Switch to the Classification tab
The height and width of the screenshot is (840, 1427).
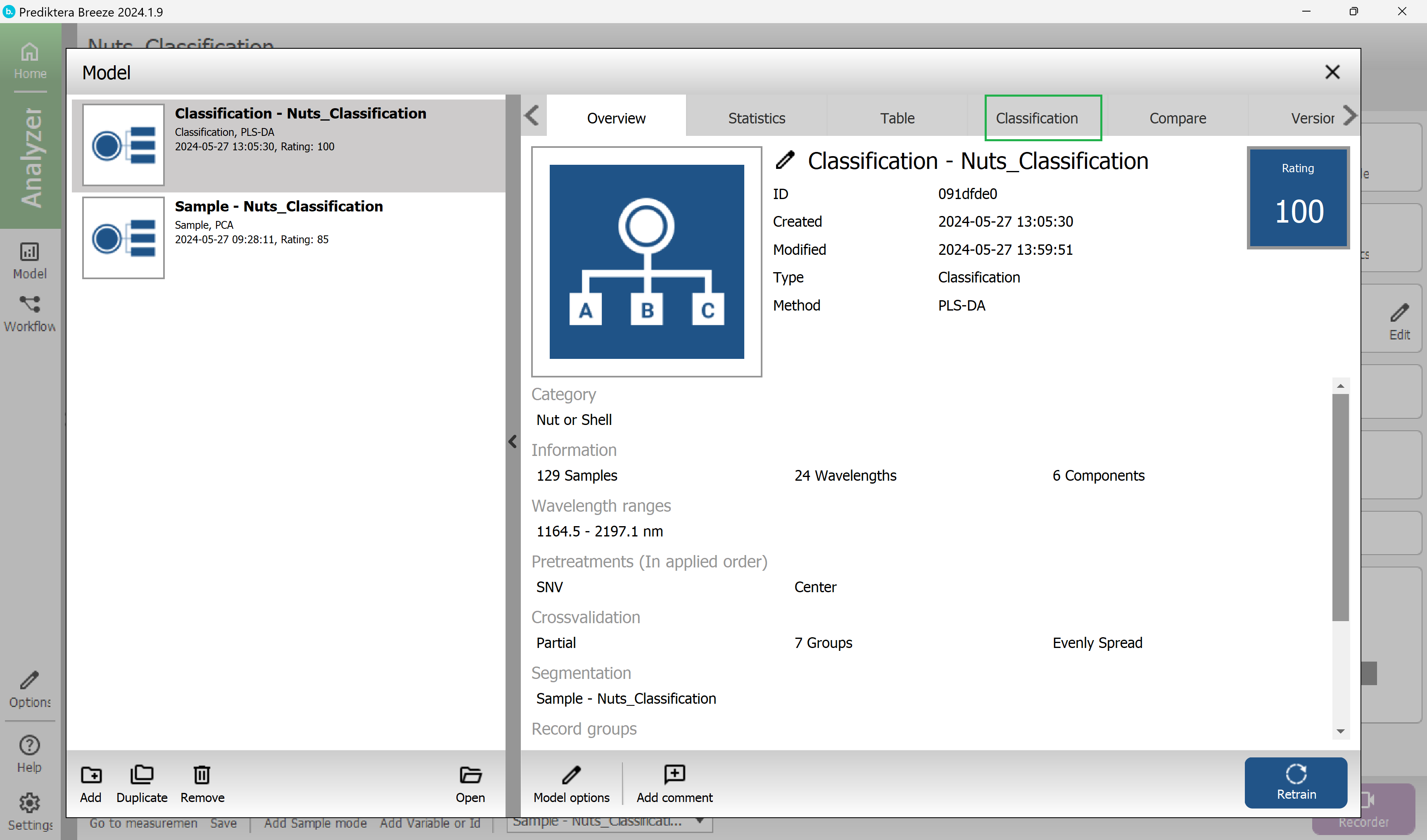tap(1037, 118)
